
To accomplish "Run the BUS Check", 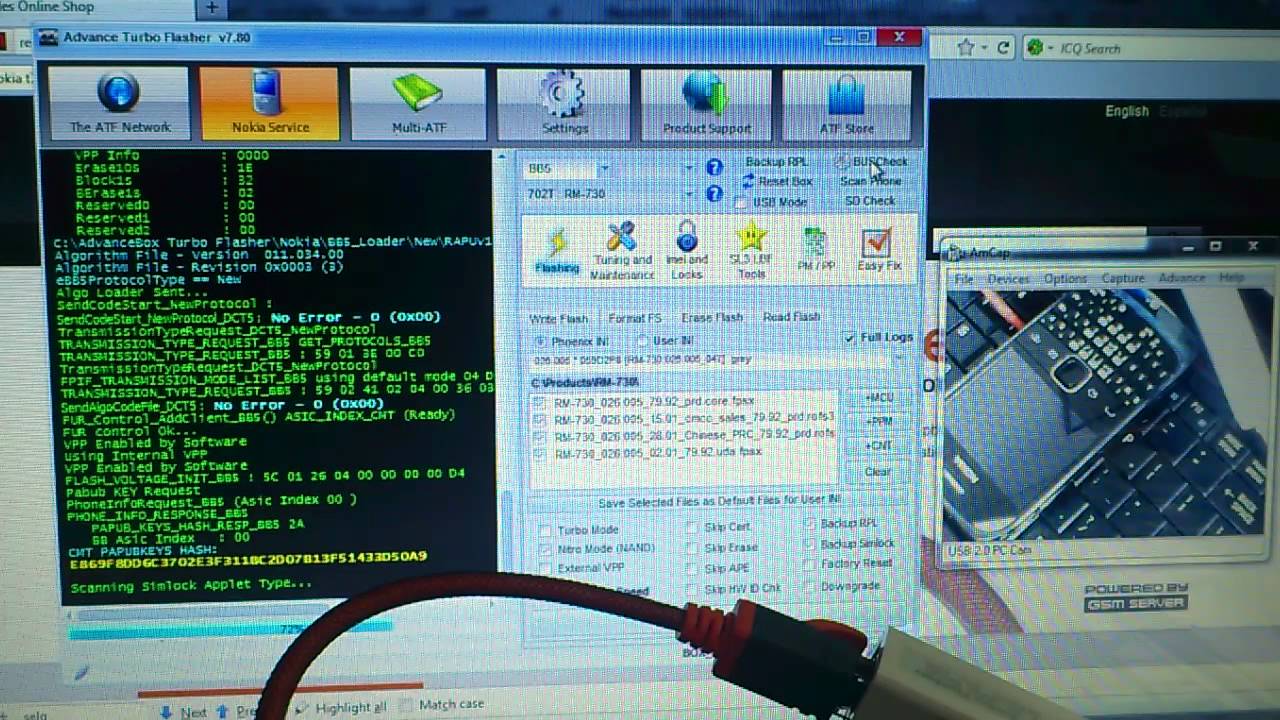I will [x=872, y=161].
